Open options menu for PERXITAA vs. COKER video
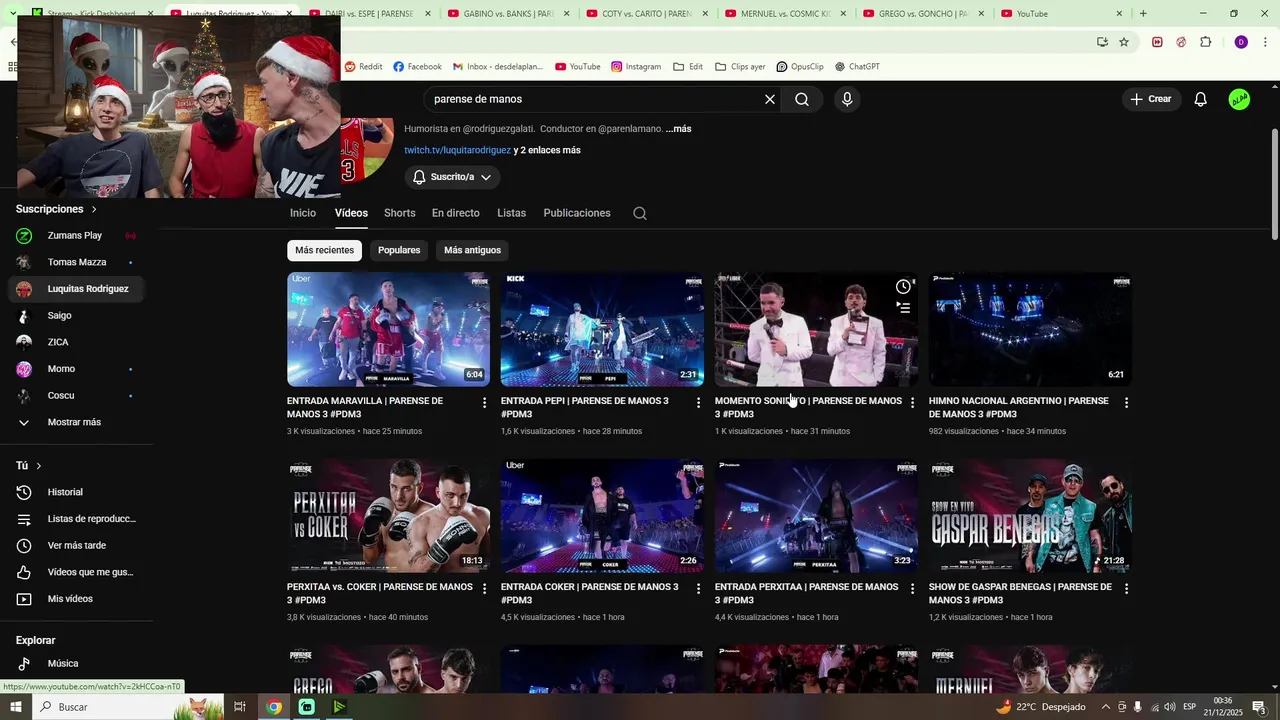The height and width of the screenshot is (720, 1280). (x=485, y=589)
